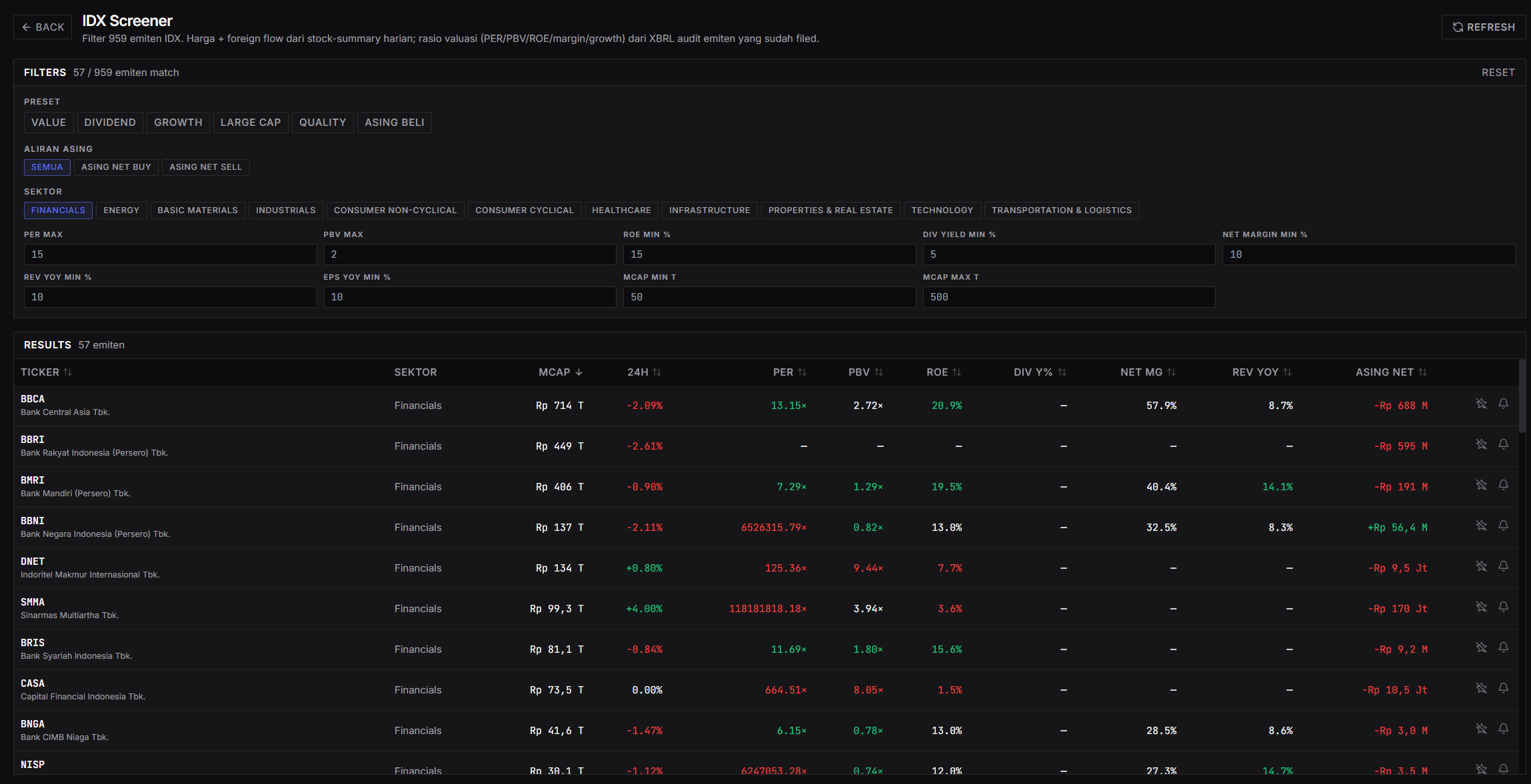The height and width of the screenshot is (784, 1531).
Task: Set alert bell for BBRI row
Action: pyautogui.click(x=1504, y=444)
